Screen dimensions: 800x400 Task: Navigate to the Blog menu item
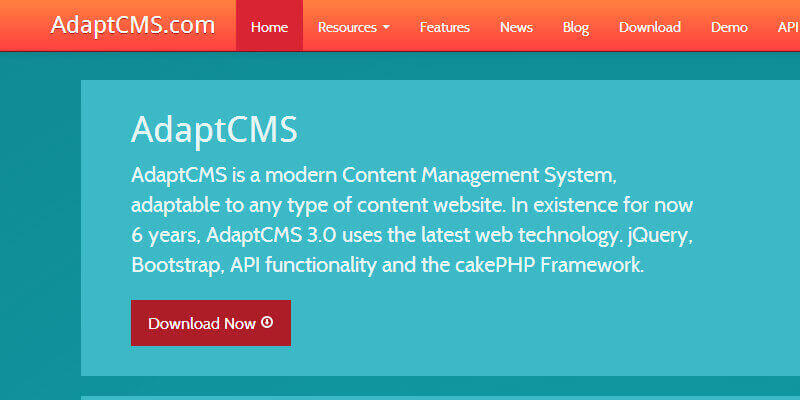[576, 27]
